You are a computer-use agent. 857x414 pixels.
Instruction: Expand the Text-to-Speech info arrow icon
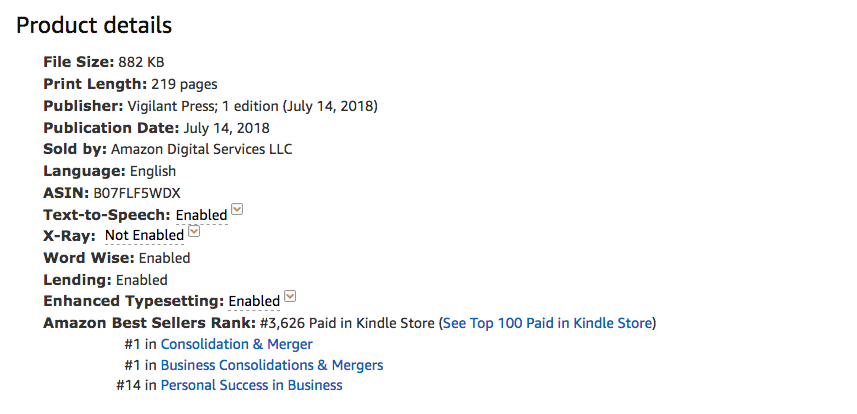[237, 209]
